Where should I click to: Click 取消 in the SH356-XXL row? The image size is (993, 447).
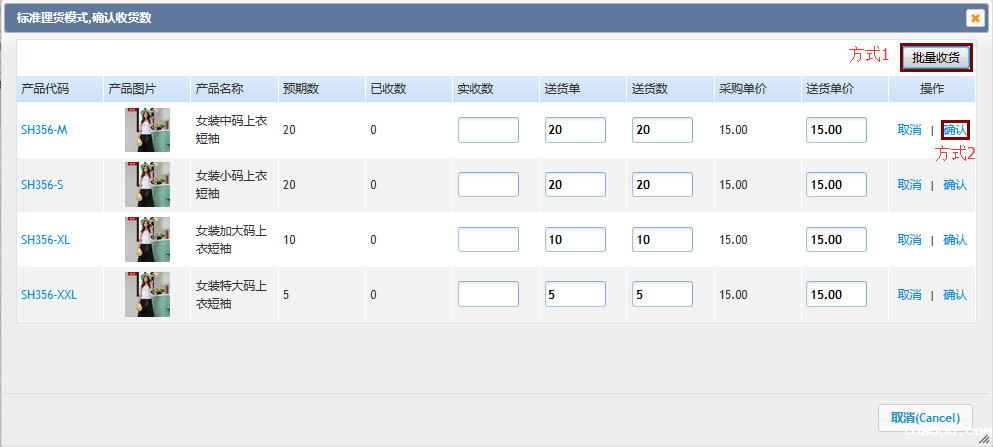click(x=909, y=295)
